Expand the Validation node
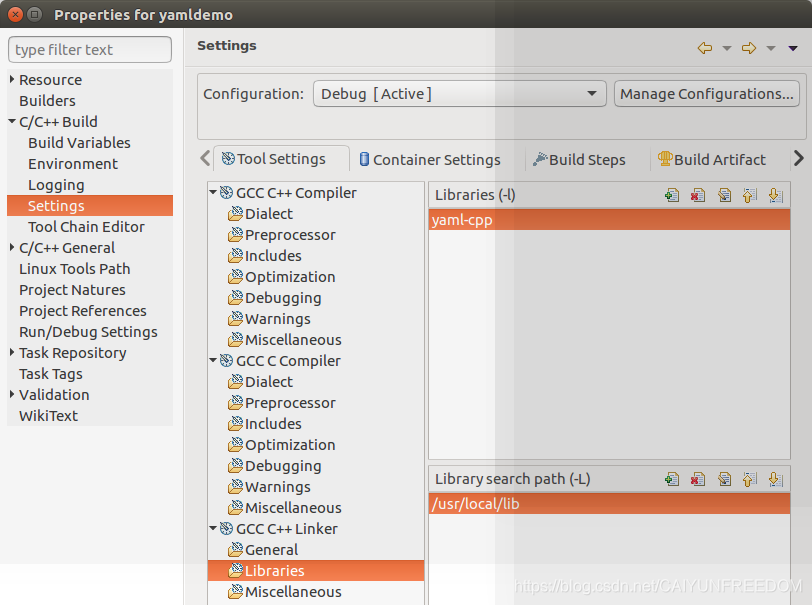This screenshot has height=605, width=812. point(12,395)
